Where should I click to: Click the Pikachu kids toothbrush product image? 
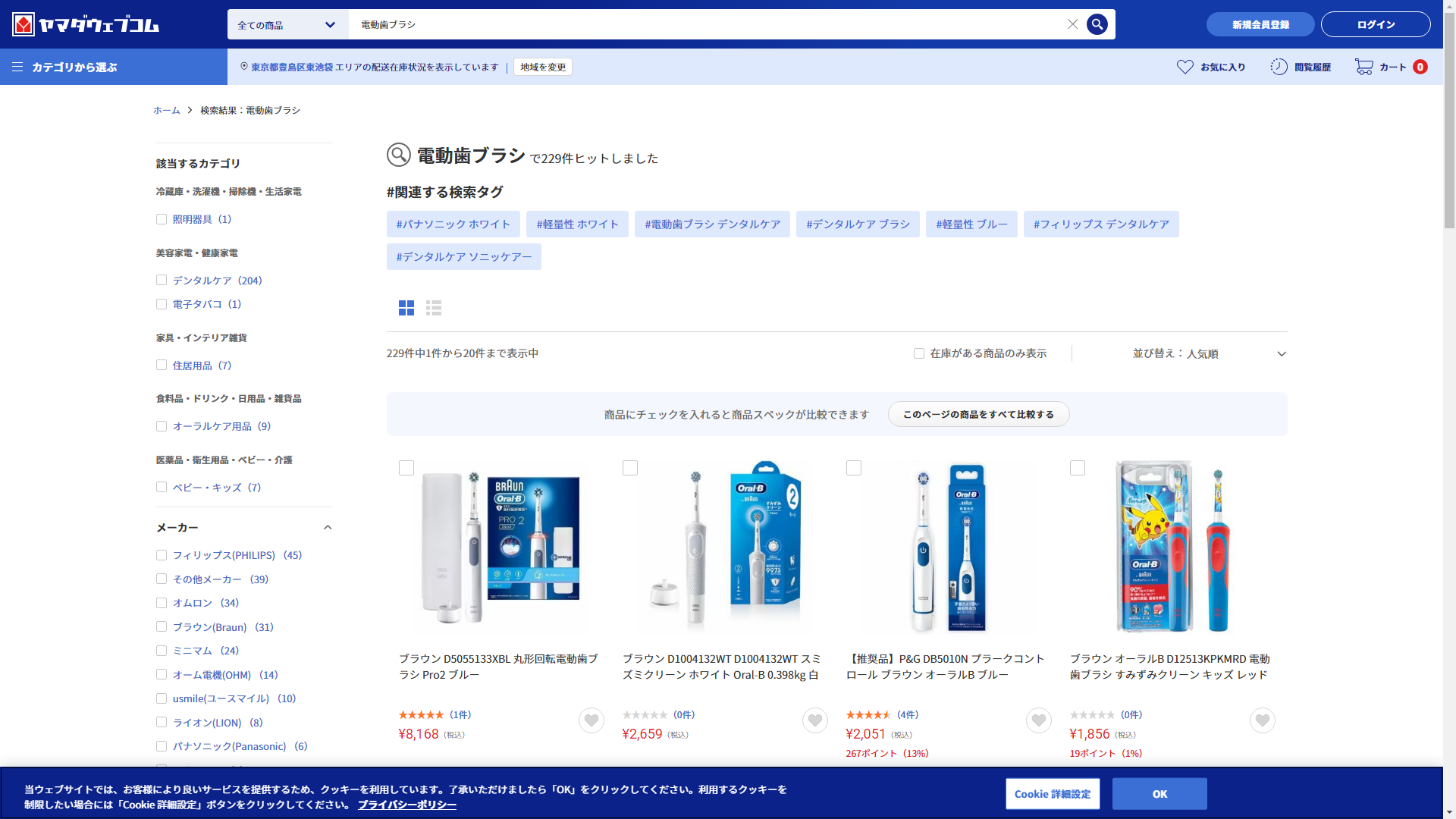tap(1172, 546)
